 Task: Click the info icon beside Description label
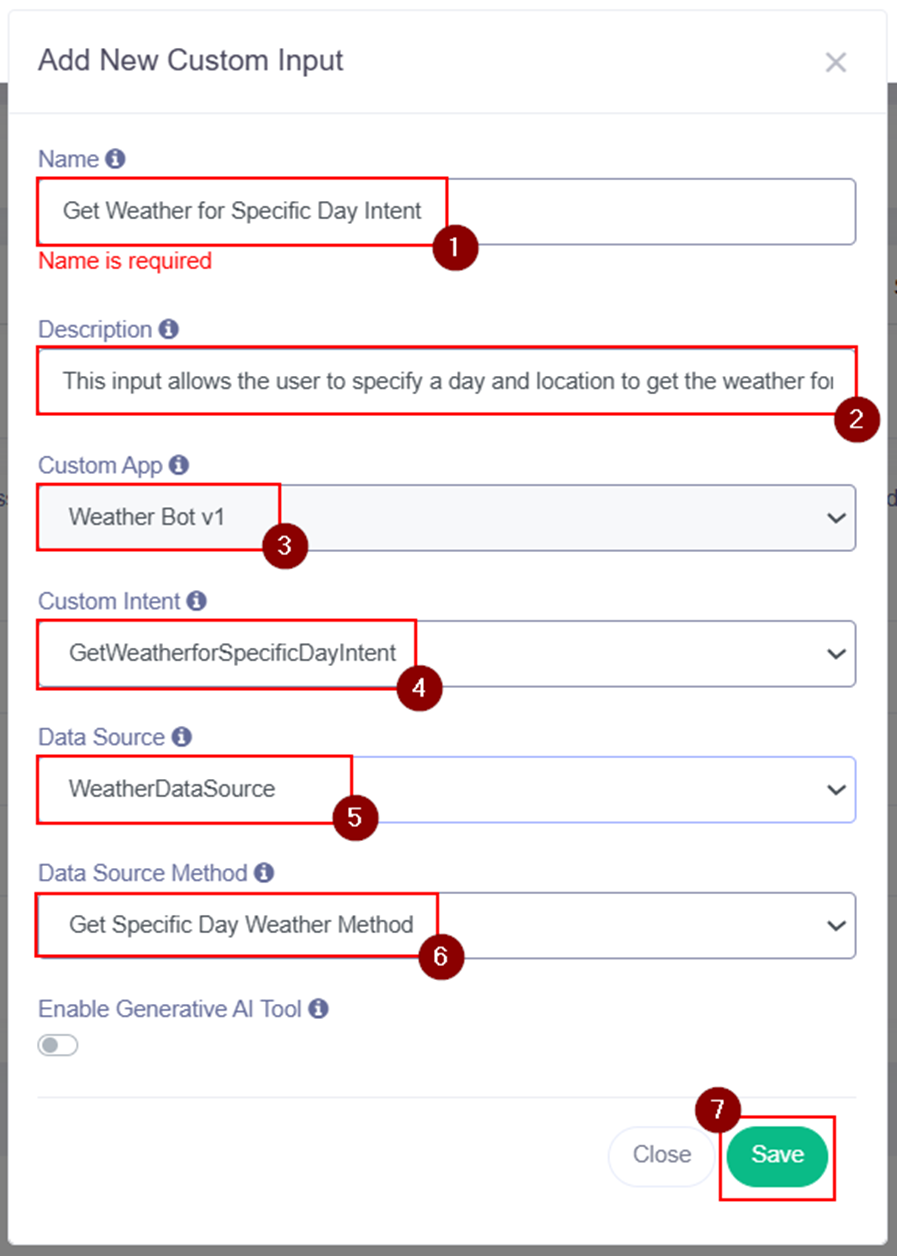coord(168,329)
